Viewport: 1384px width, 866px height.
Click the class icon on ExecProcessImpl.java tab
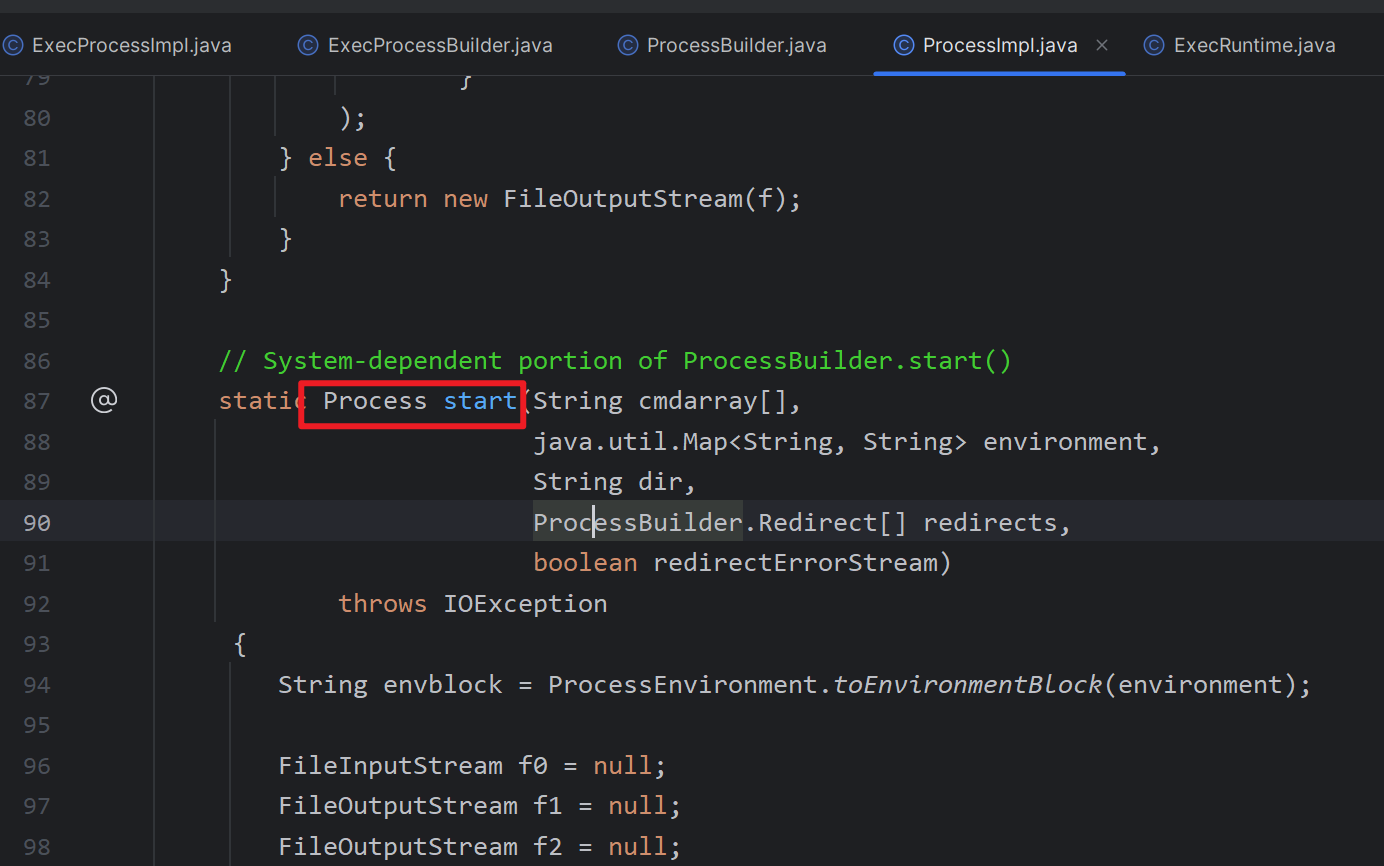(x=13, y=45)
